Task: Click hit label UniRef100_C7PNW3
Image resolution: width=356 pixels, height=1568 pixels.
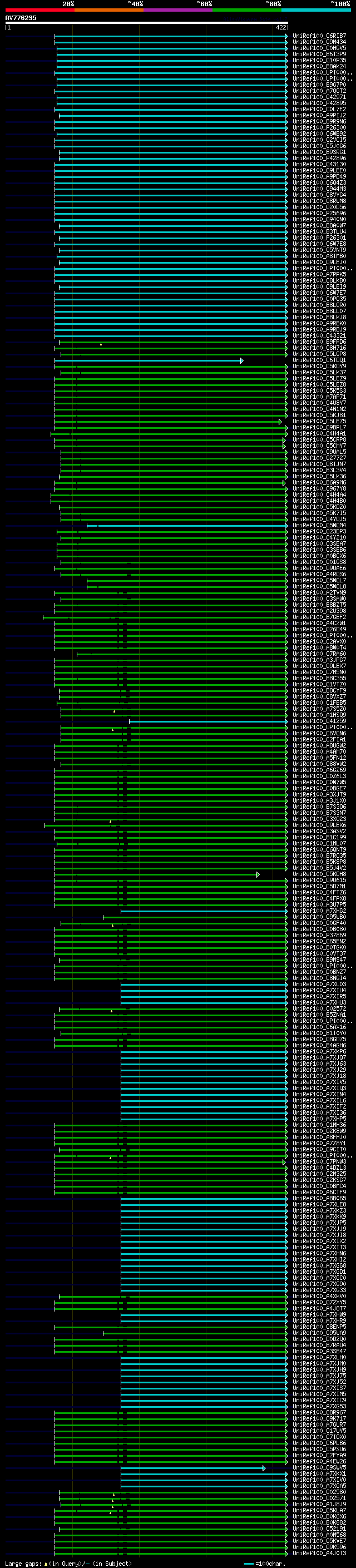Action: pyautogui.click(x=319, y=1161)
